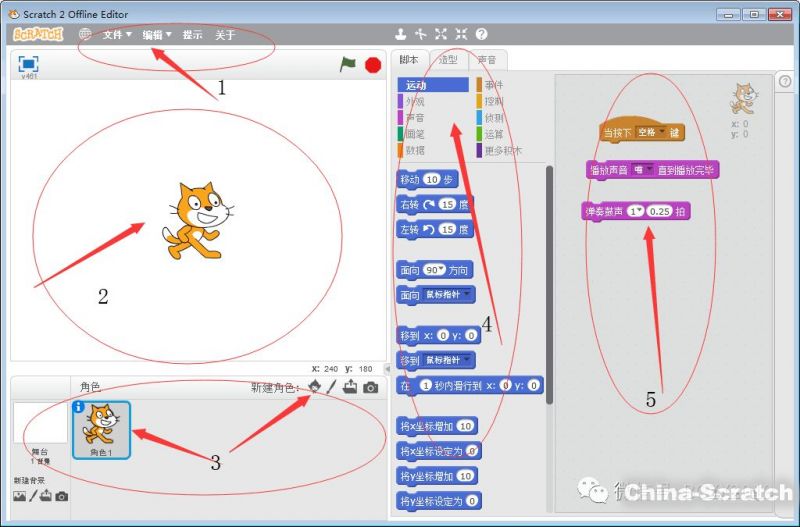Viewport: 800px width, 527px height.
Task: Select the 控制 (Control) block category
Action: click(x=494, y=101)
